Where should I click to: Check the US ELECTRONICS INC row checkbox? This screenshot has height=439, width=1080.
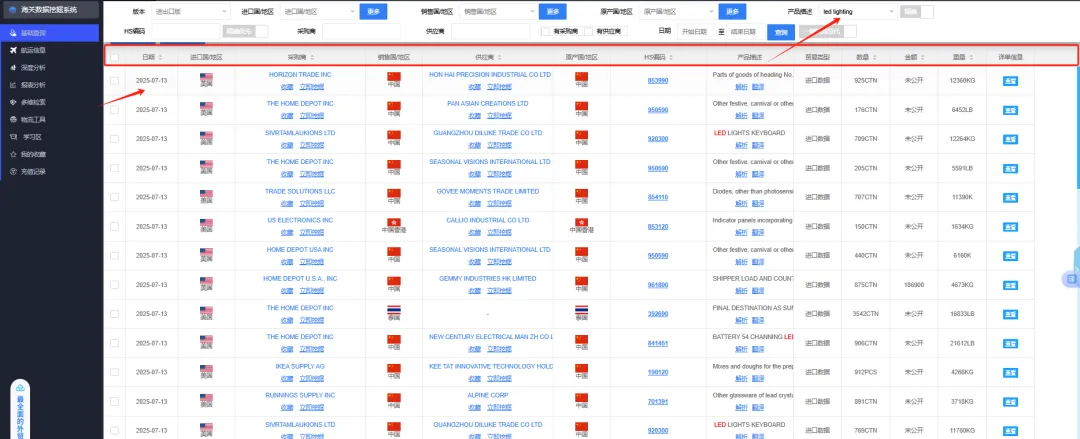114,226
